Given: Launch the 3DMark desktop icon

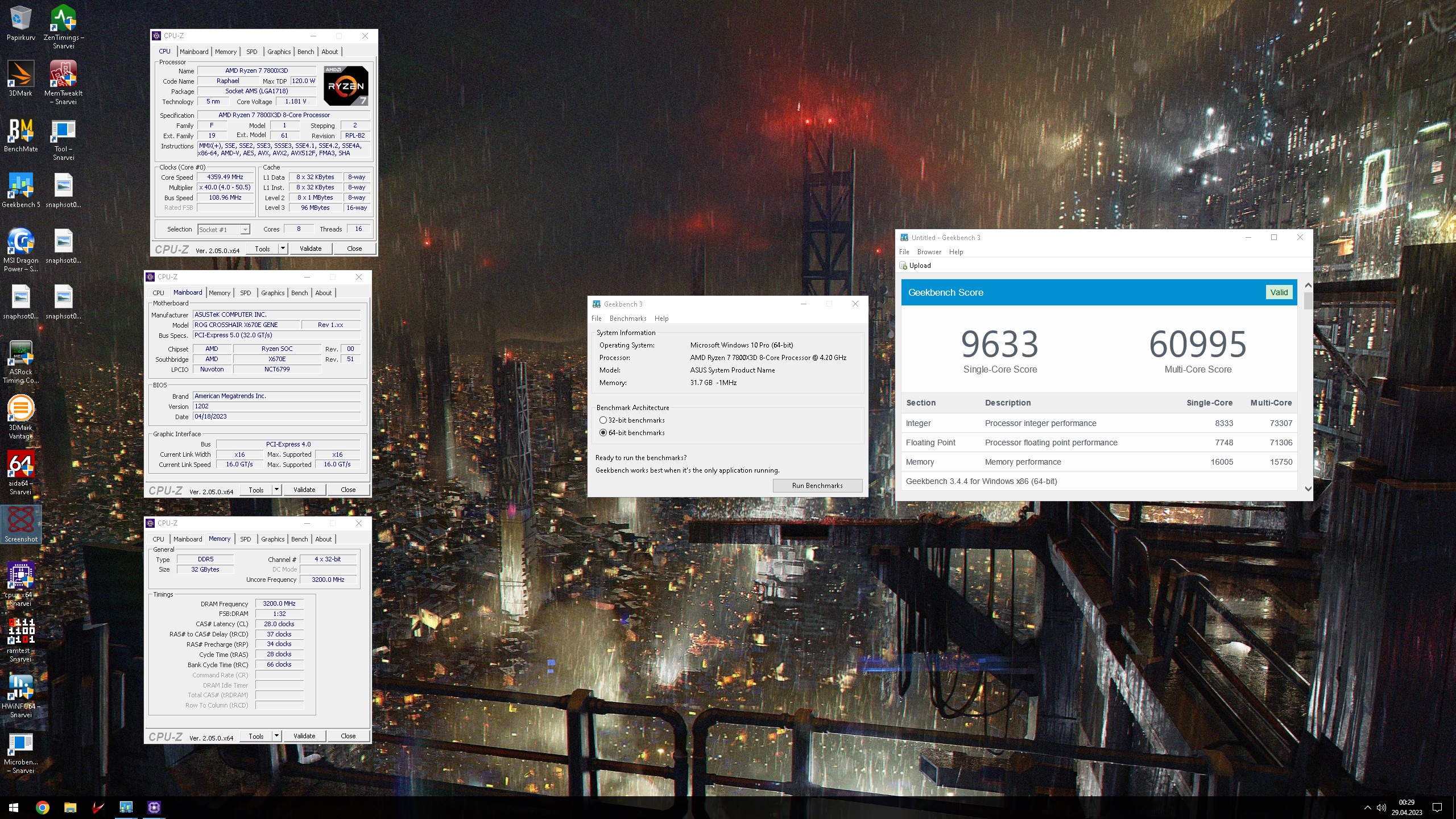Looking at the screenshot, I should pyautogui.click(x=20, y=78).
